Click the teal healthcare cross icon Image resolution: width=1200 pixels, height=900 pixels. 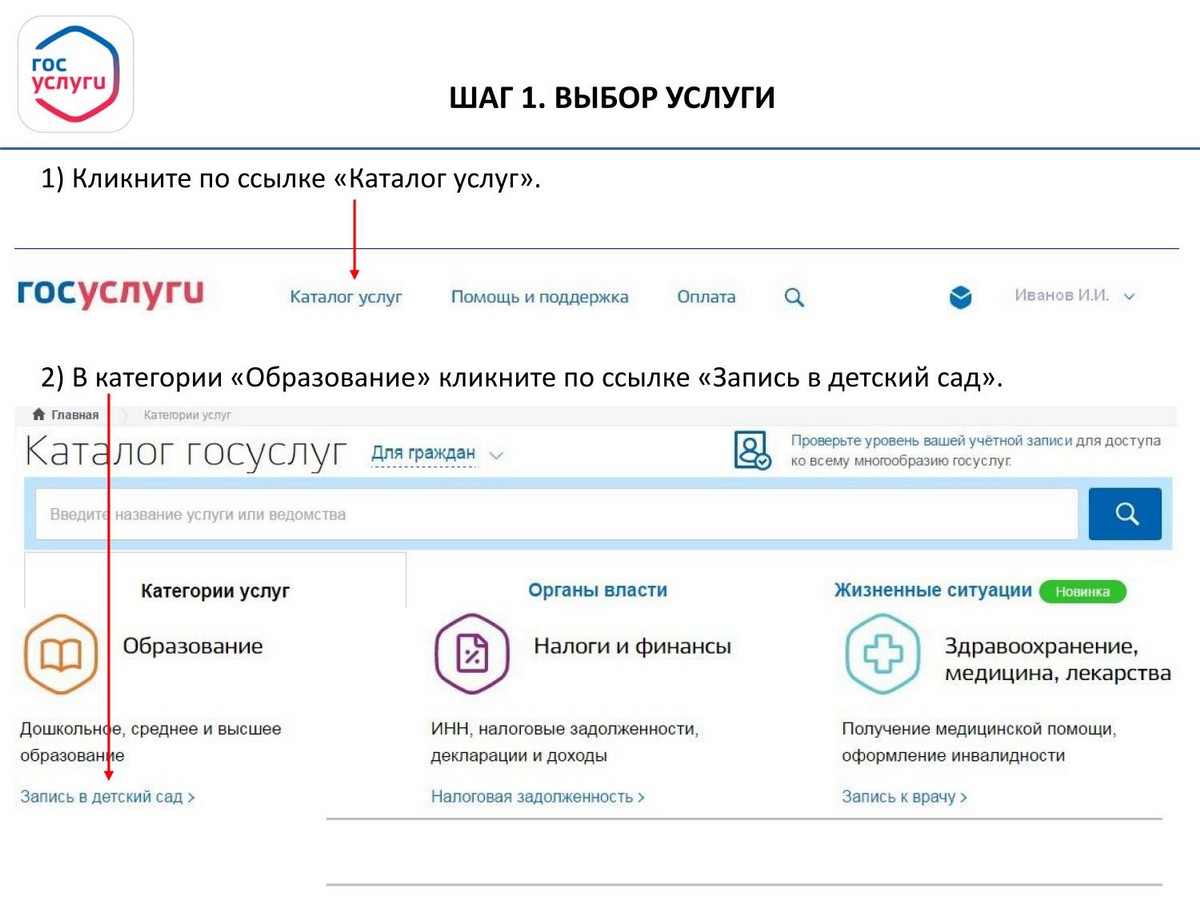pyautogui.click(x=882, y=655)
